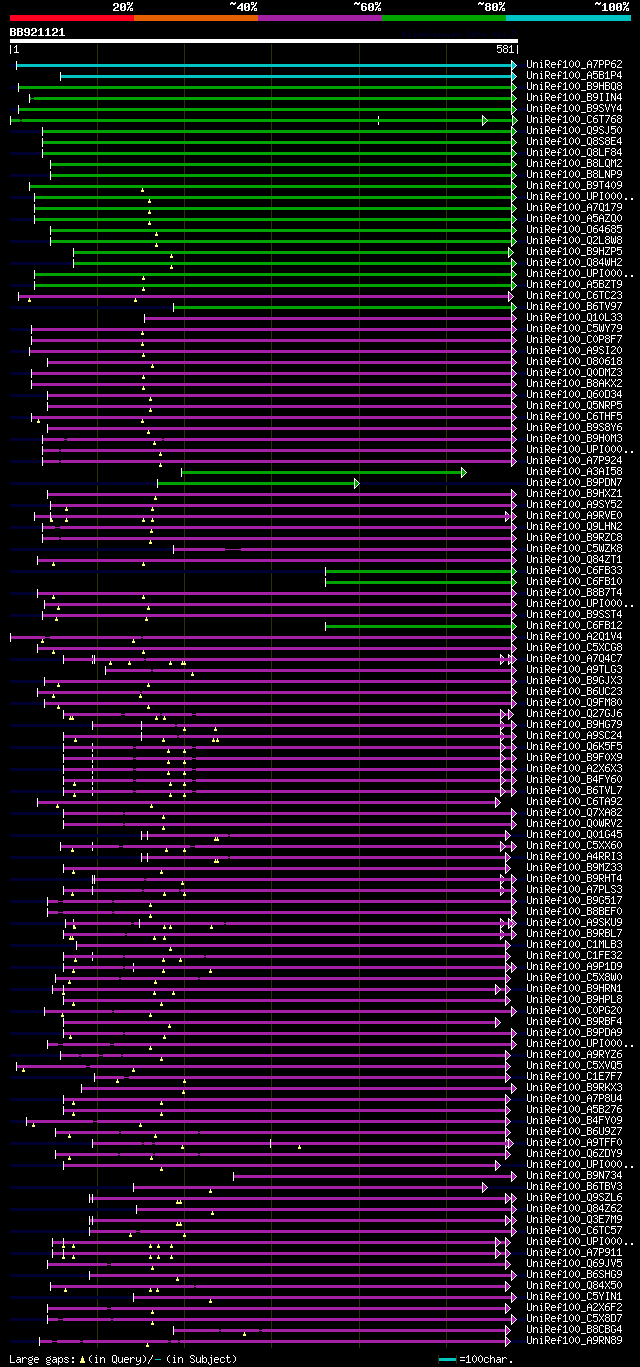Click UniRef100_A2Q1V4 label
Screen dimensions: 640x1367
click(573, 637)
